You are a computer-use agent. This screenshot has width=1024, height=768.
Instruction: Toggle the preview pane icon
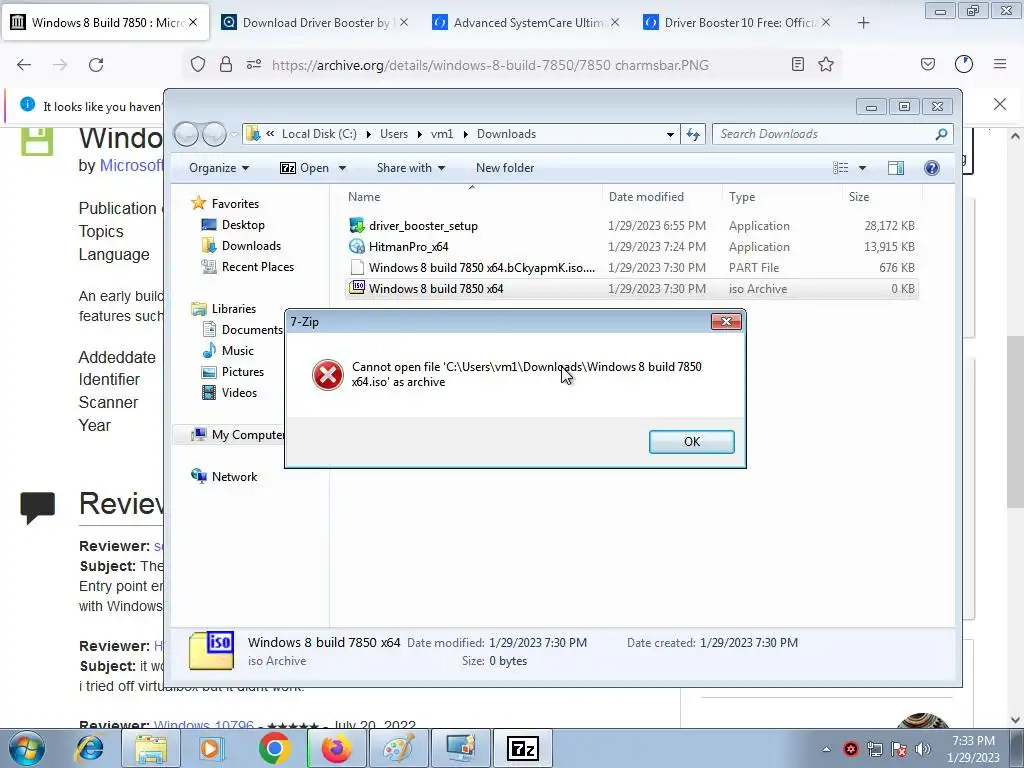(896, 168)
